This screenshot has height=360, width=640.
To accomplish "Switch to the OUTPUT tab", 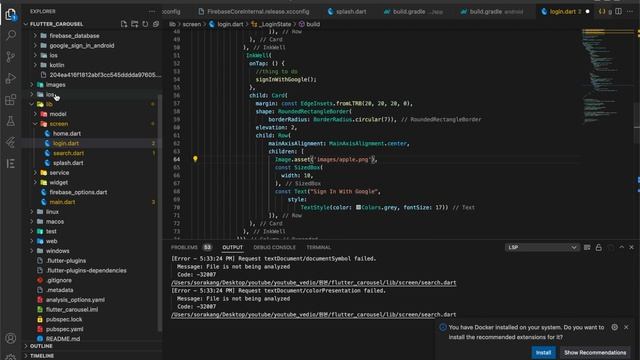I will pos(232,247).
